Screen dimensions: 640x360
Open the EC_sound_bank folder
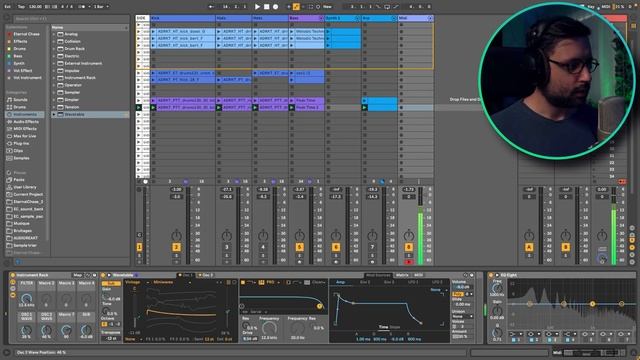(28, 209)
